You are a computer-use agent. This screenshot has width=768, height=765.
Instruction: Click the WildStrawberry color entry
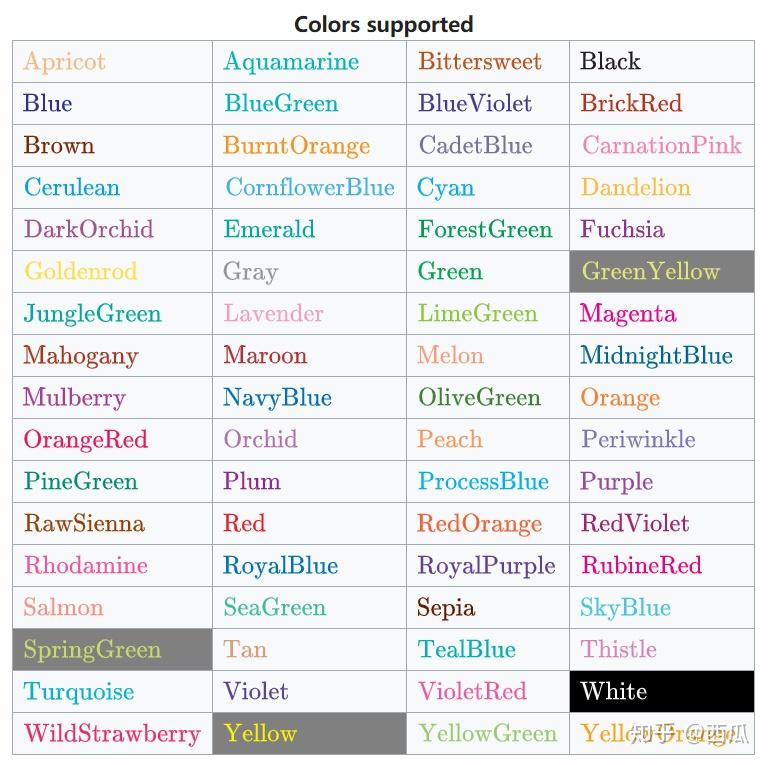coord(112,733)
